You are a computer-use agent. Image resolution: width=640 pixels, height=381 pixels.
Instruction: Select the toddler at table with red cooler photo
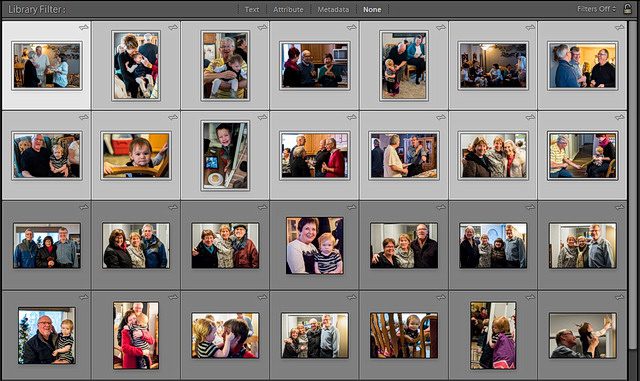pyautogui.click(x=136, y=156)
